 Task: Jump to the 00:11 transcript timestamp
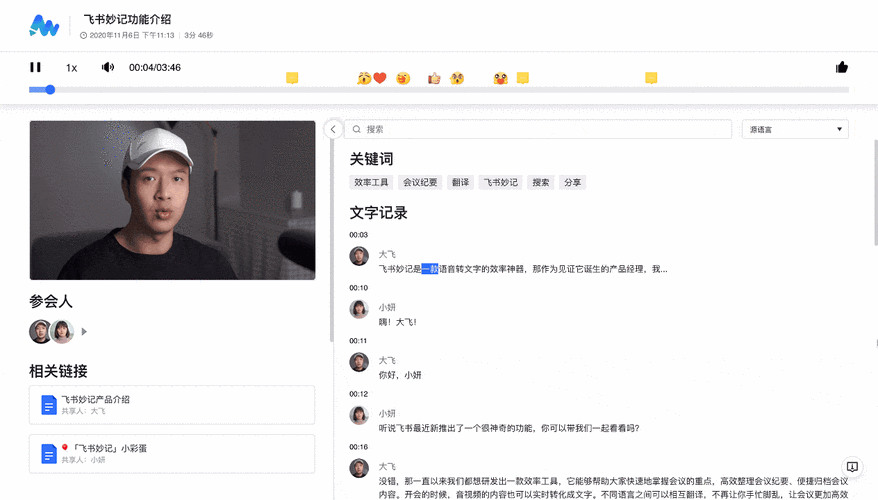click(x=358, y=340)
